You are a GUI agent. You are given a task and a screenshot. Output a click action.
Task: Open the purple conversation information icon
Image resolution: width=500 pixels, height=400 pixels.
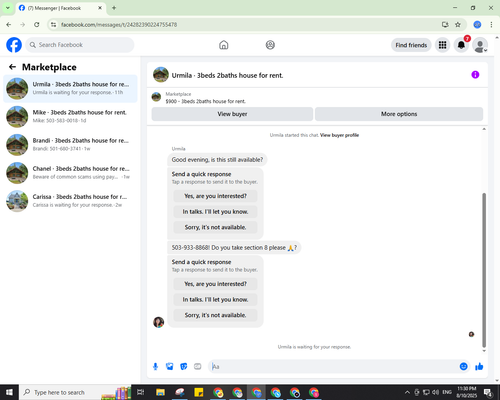coord(475,75)
